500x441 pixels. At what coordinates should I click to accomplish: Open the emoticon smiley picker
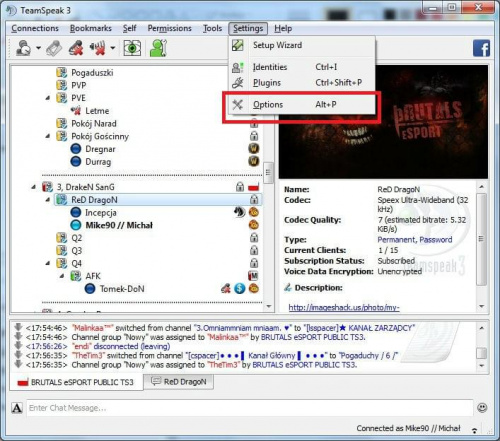(482, 407)
